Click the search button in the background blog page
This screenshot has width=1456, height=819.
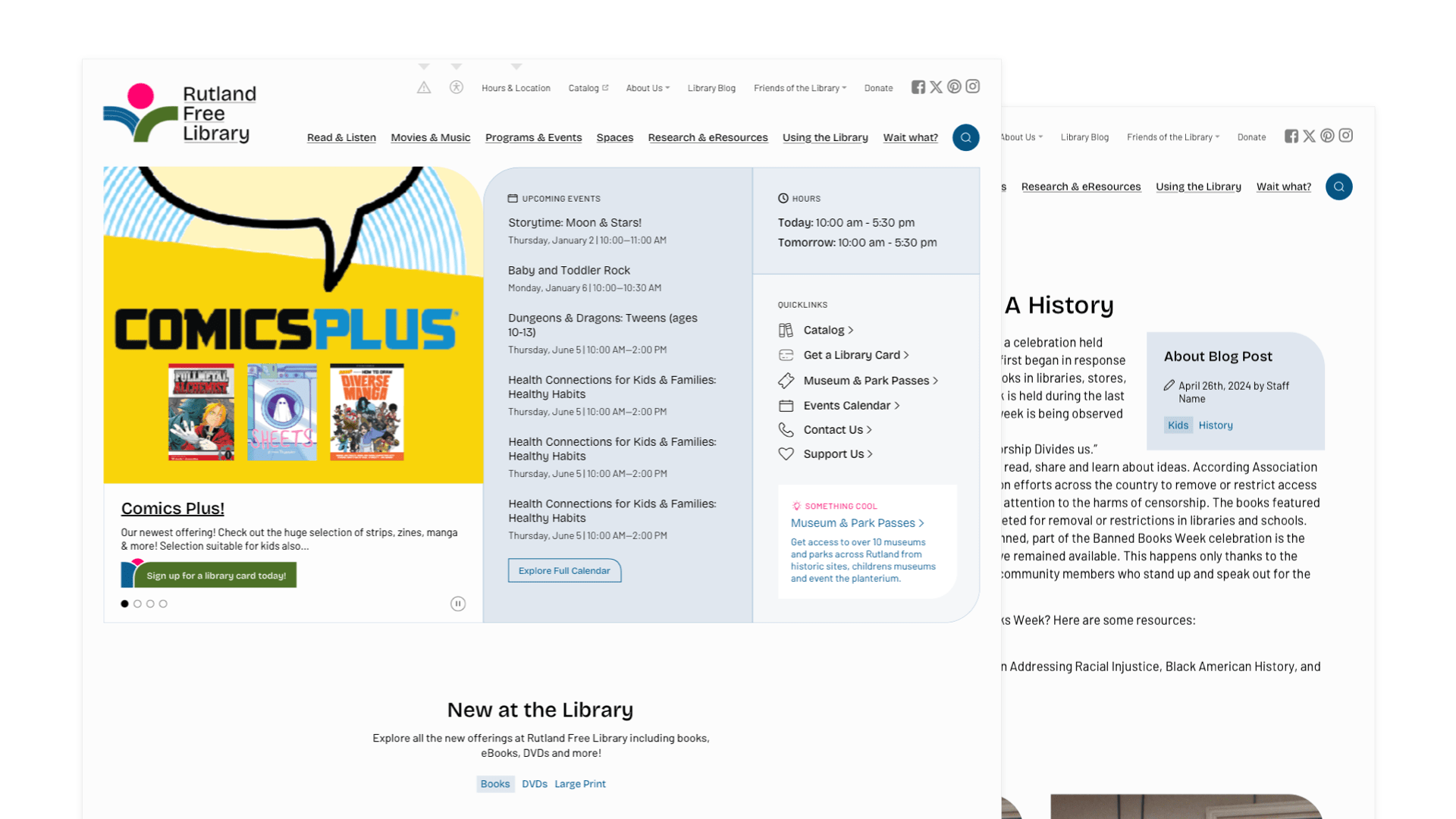point(1339,187)
